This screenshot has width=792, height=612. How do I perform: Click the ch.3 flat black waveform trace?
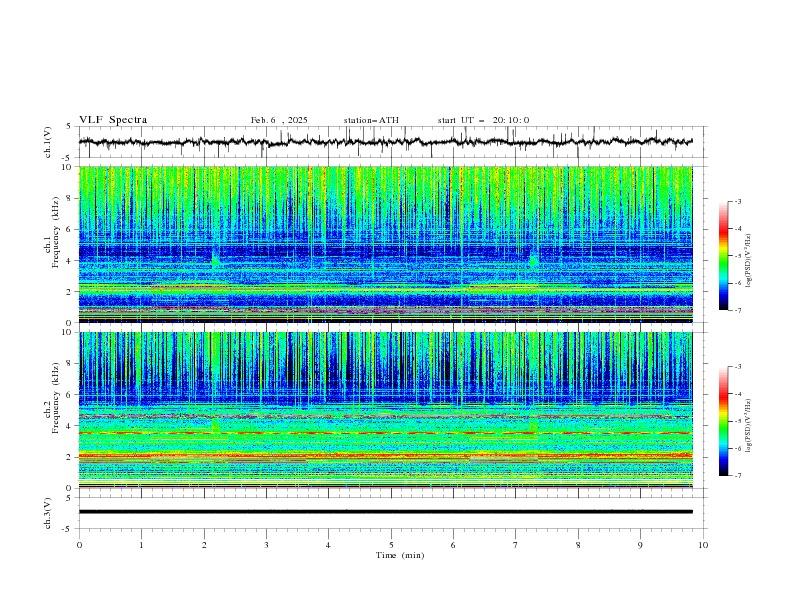[x=385, y=512]
